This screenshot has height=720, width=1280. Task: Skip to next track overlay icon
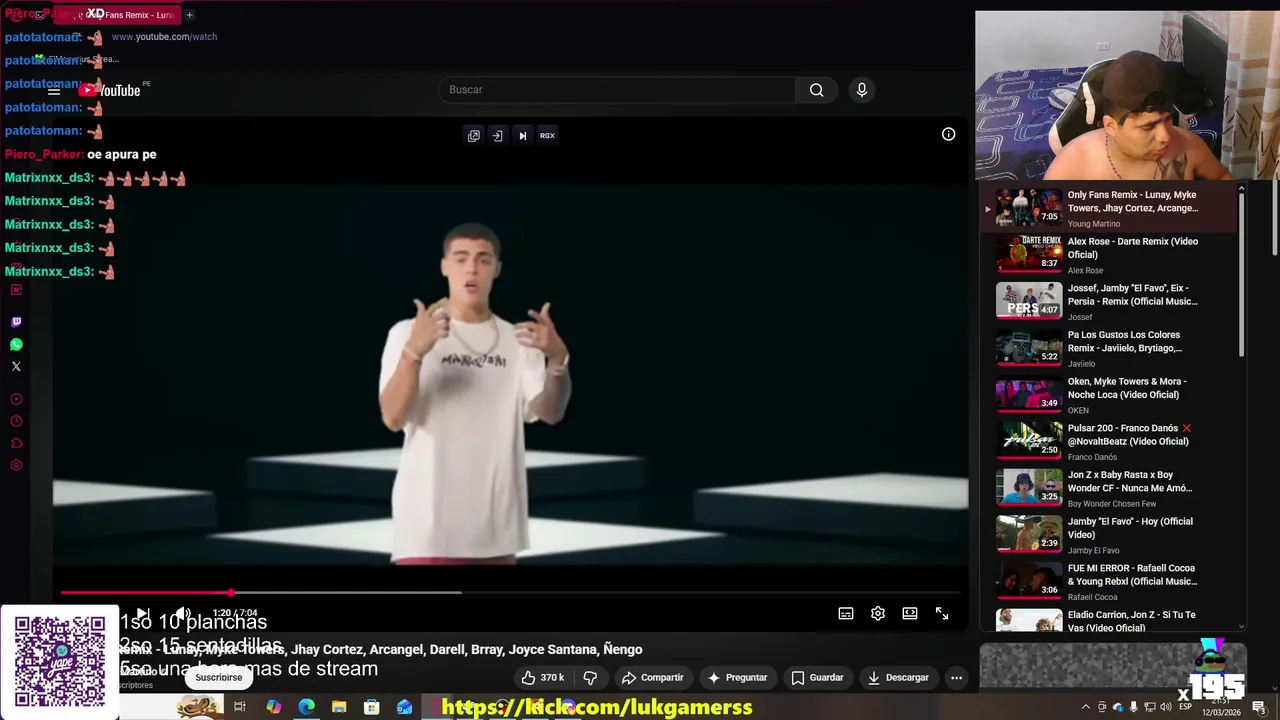(522, 135)
